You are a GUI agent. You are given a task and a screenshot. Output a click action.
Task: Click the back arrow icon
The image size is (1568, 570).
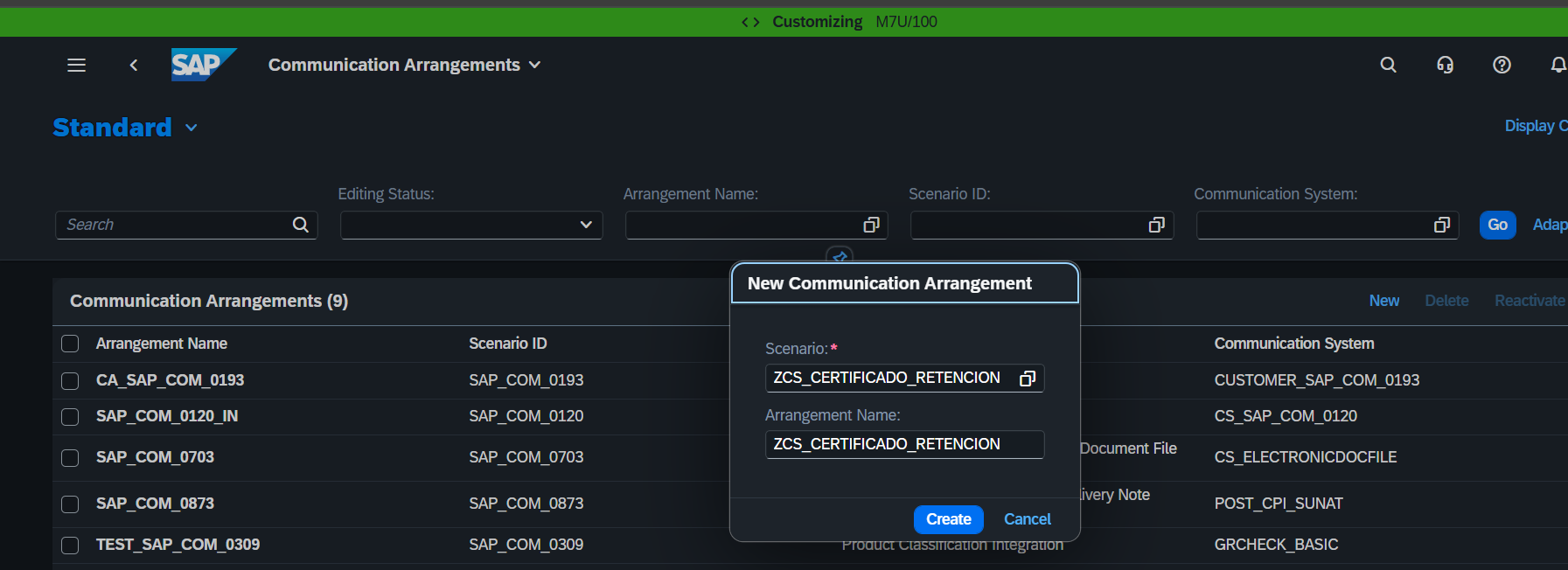(134, 65)
